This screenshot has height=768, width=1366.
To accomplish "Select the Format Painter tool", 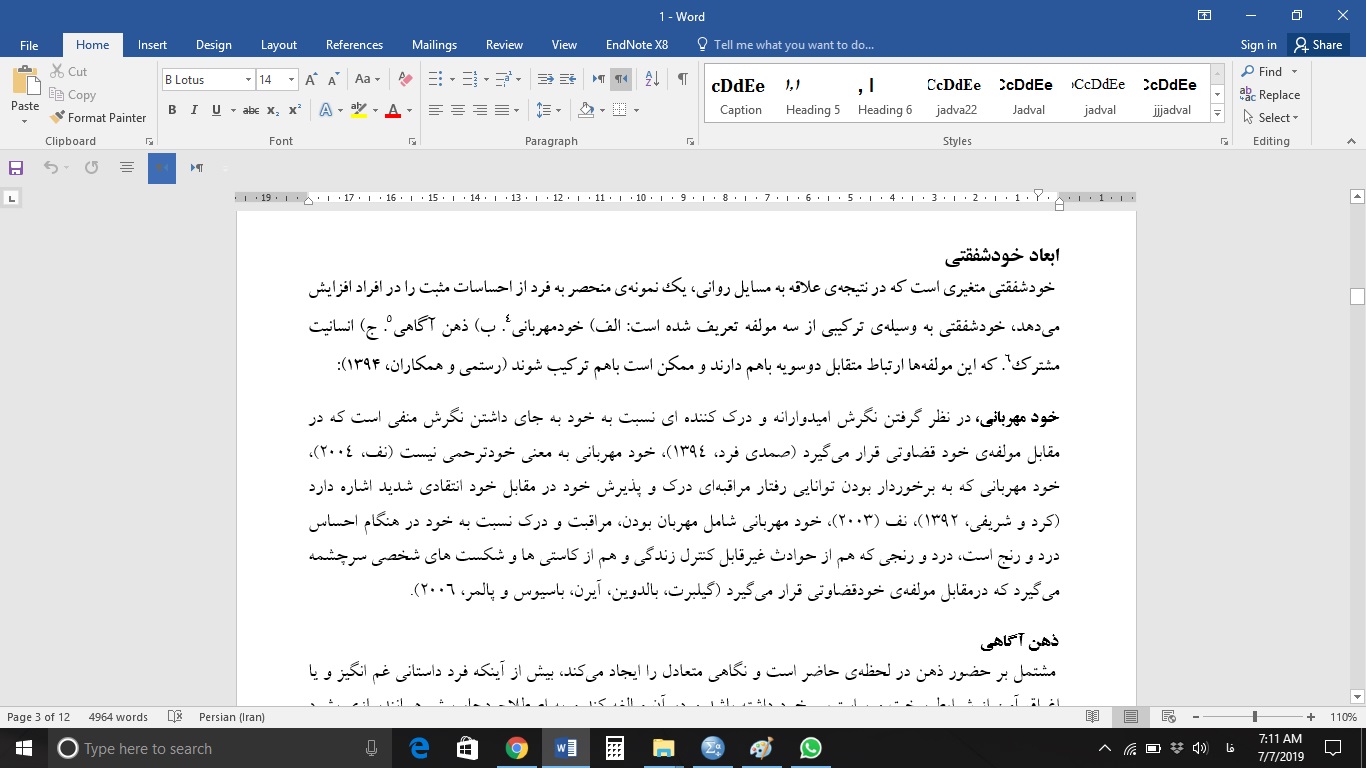I will [99, 117].
